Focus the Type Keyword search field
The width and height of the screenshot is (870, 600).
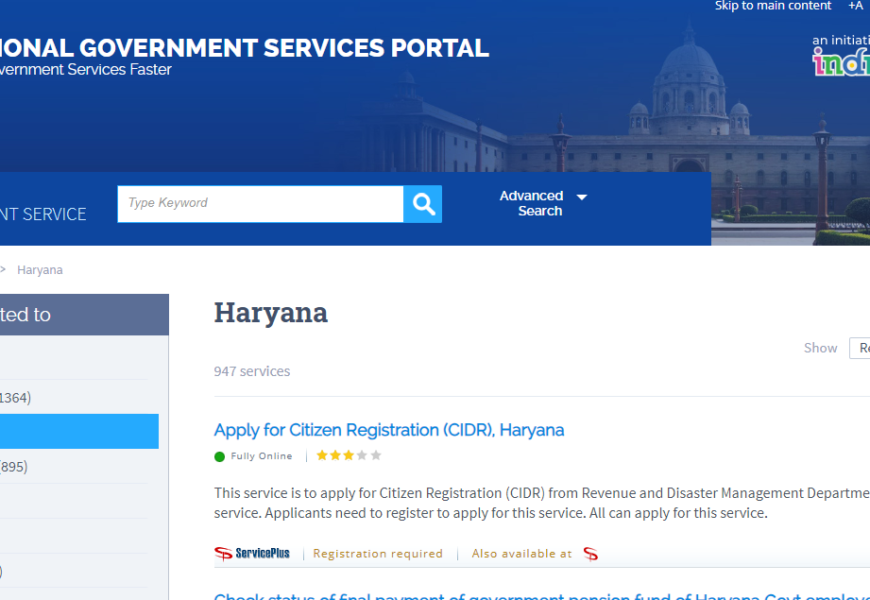pyautogui.click(x=260, y=204)
